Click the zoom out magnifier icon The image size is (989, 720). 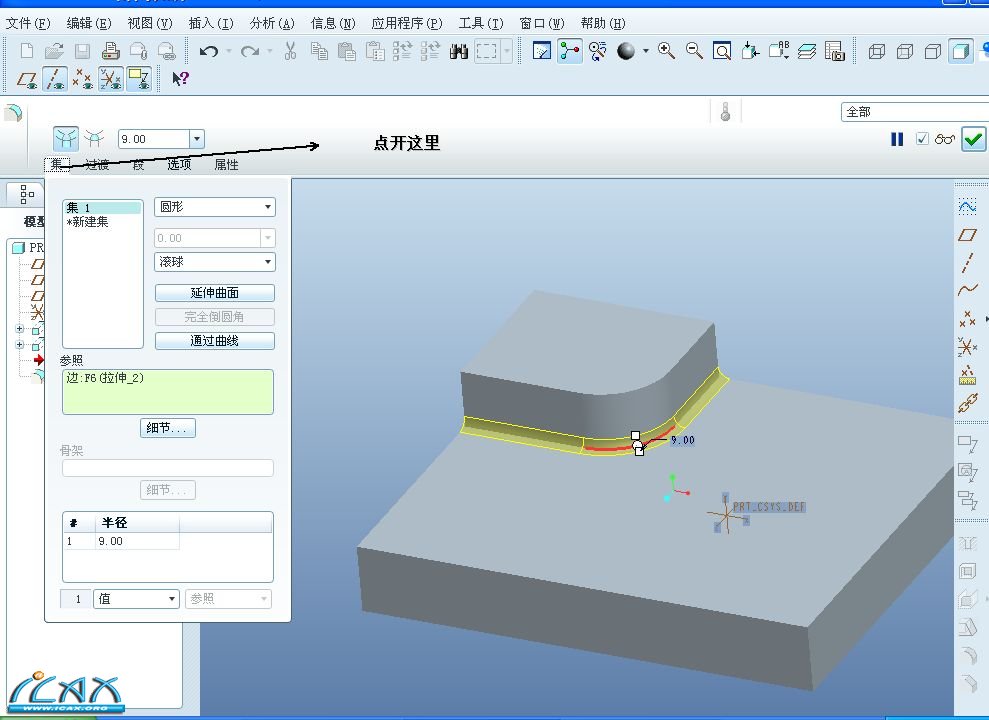pos(694,51)
